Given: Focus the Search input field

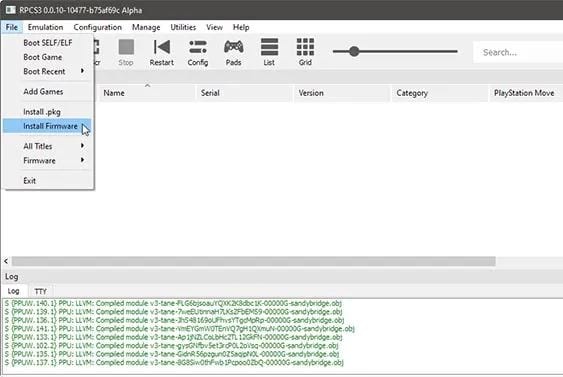Looking at the screenshot, I should pyautogui.click(x=518, y=52).
